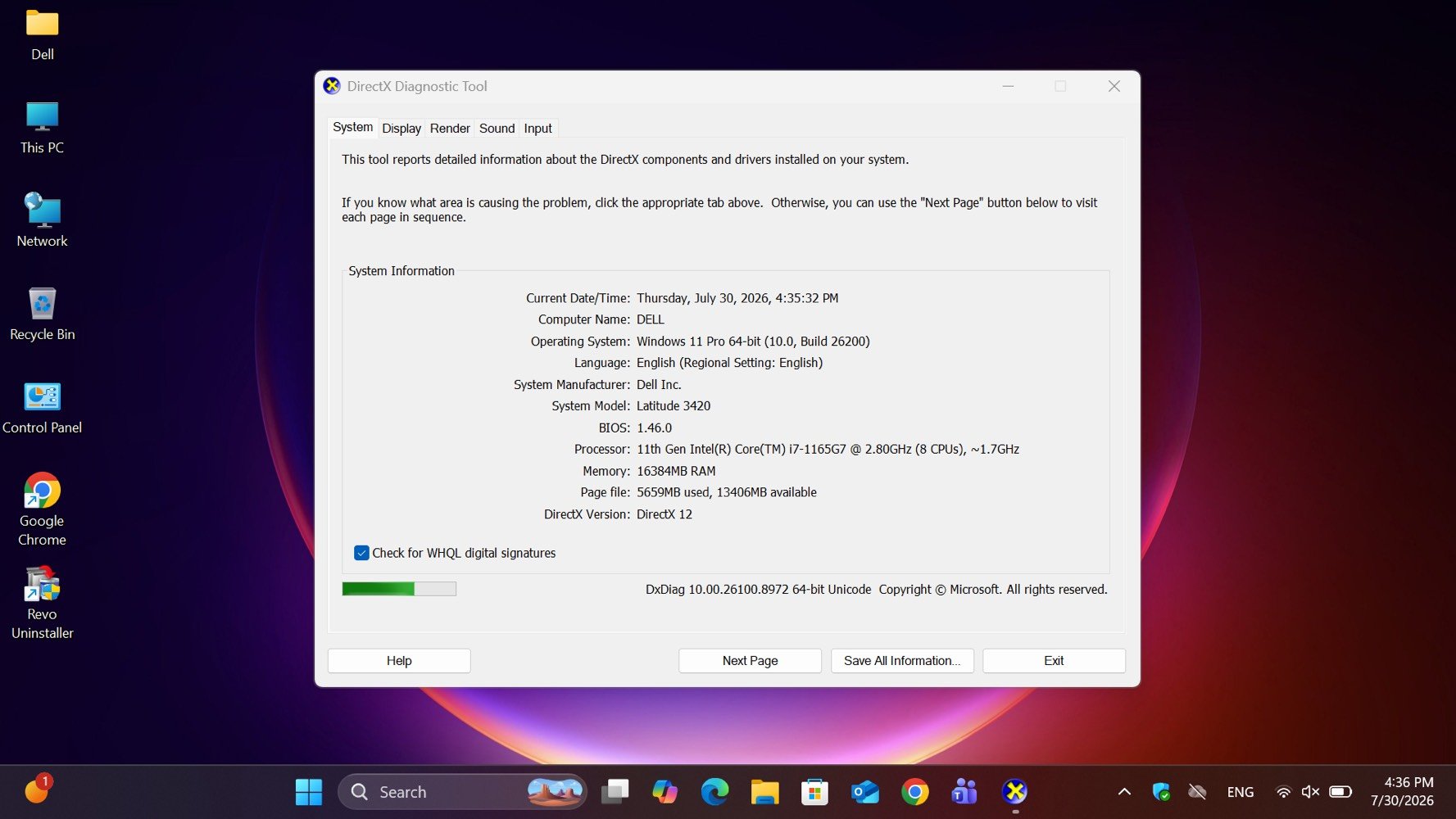Open the ENG language switcher

(1241, 792)
